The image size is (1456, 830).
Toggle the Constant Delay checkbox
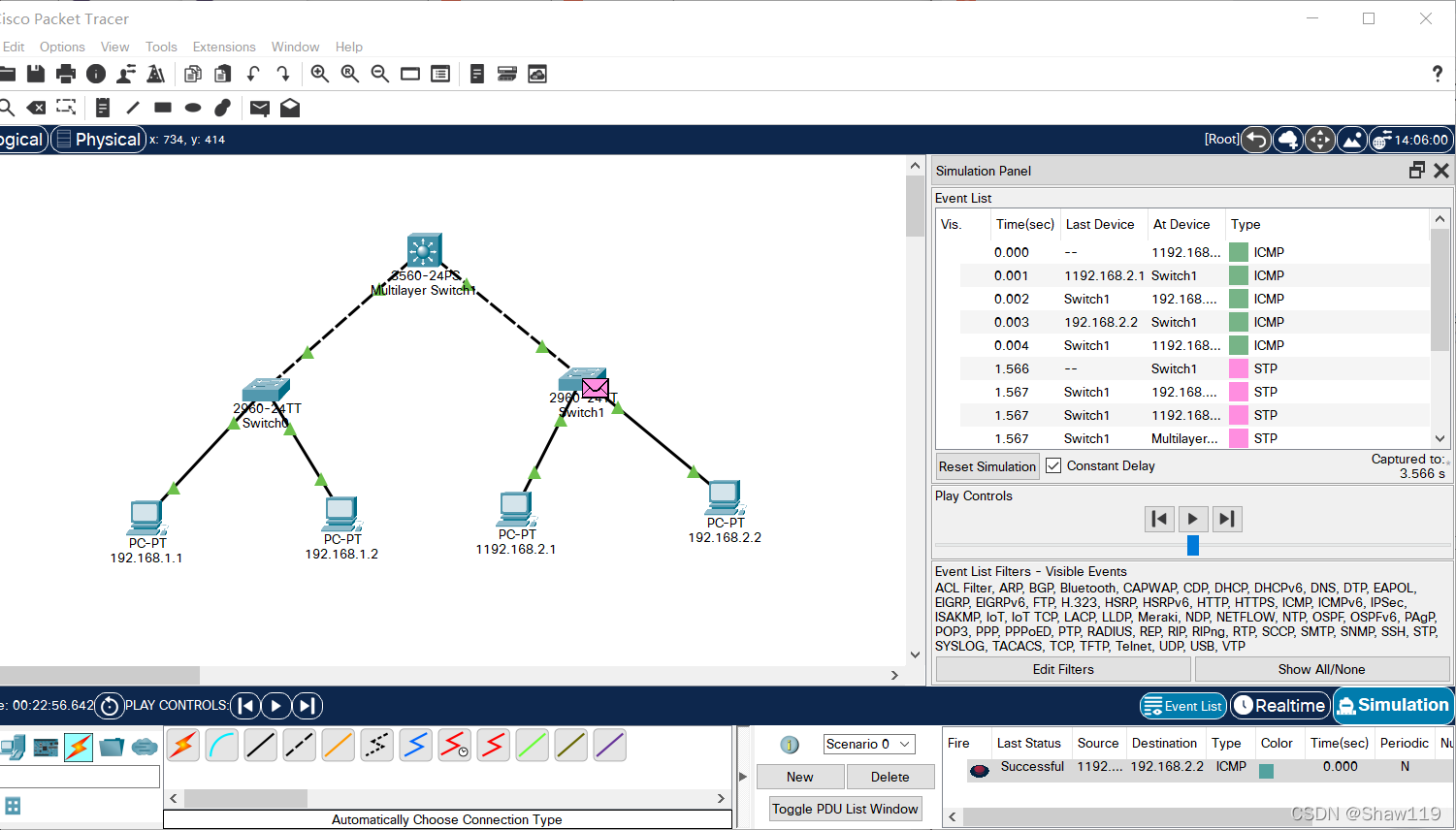1053,465
